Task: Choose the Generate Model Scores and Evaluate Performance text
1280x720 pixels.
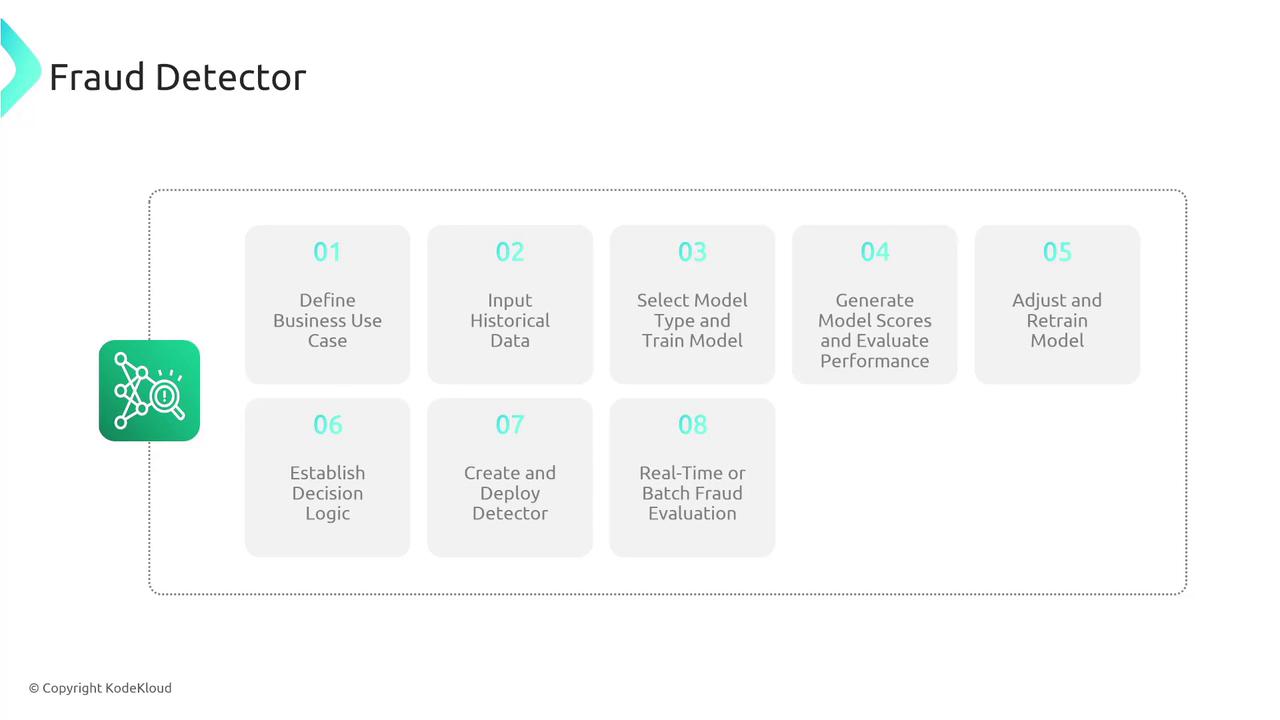Action: [x=875, y=331]
